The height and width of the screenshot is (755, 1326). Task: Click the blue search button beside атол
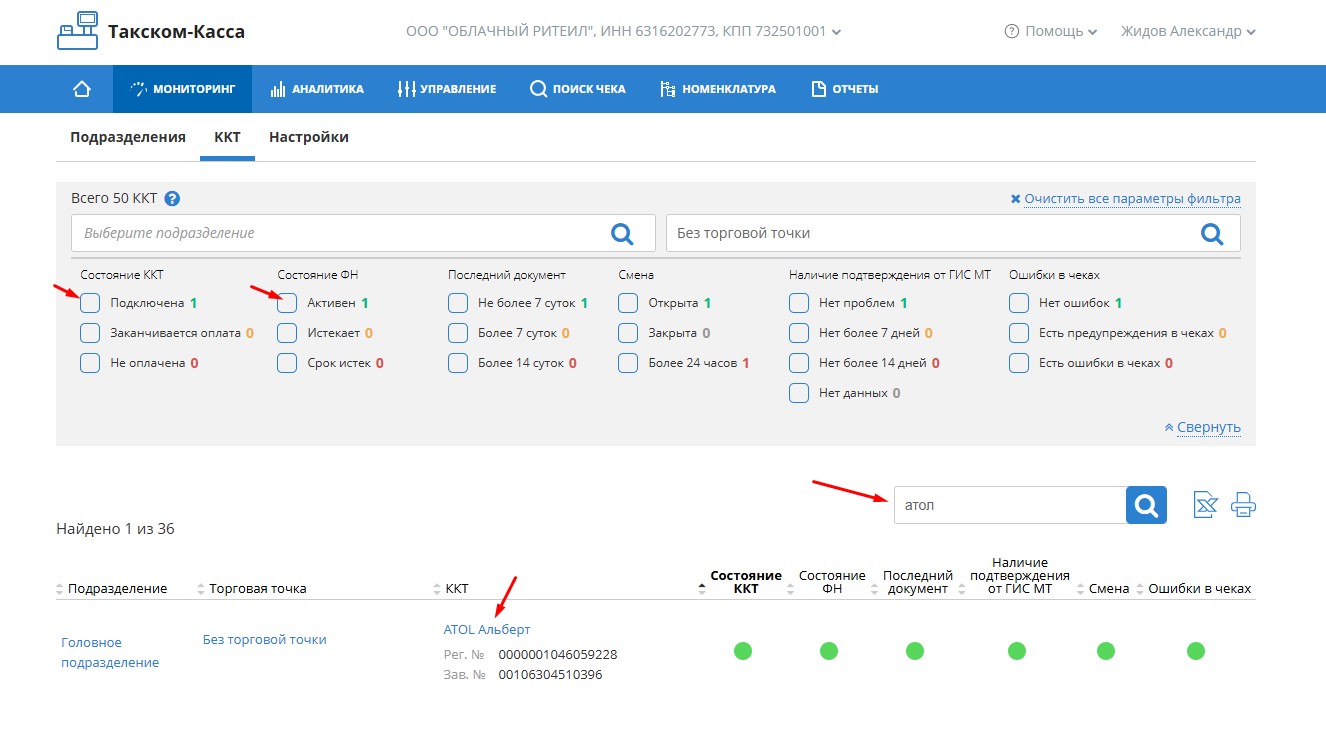[x=1146, y=505]
